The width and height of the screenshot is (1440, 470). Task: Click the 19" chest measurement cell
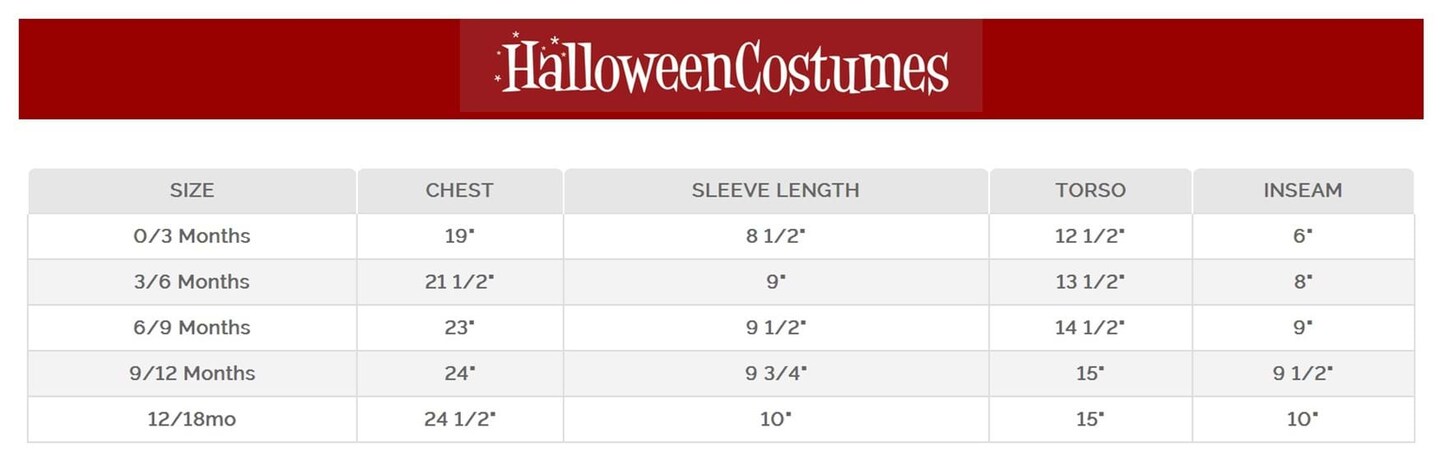459,236
